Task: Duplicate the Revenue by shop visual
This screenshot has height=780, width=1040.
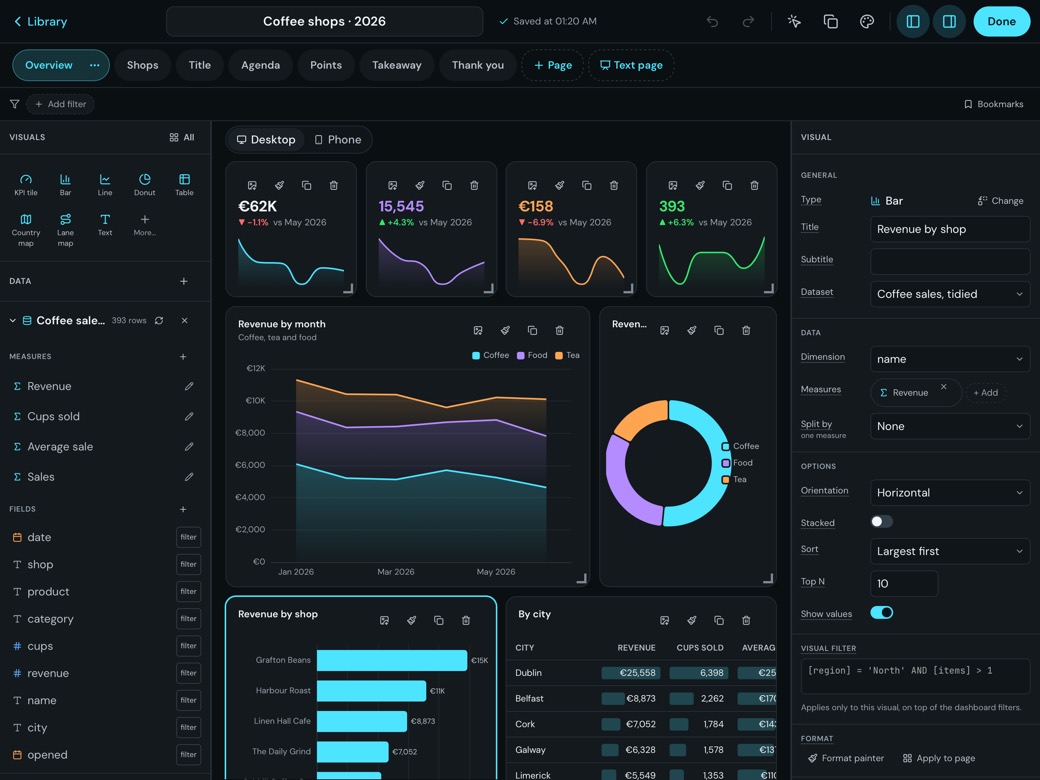Action: click(438, 620)
